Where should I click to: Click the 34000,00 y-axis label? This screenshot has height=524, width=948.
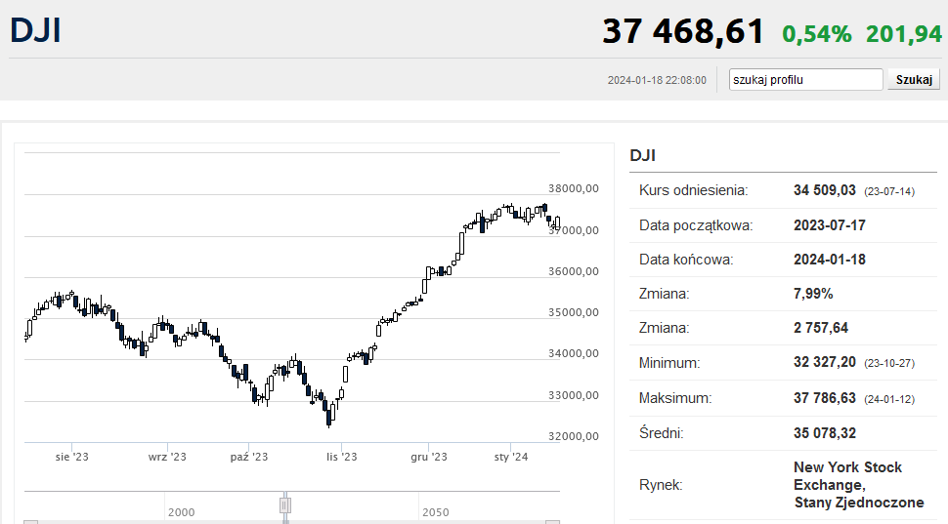[x=573, y=354]
